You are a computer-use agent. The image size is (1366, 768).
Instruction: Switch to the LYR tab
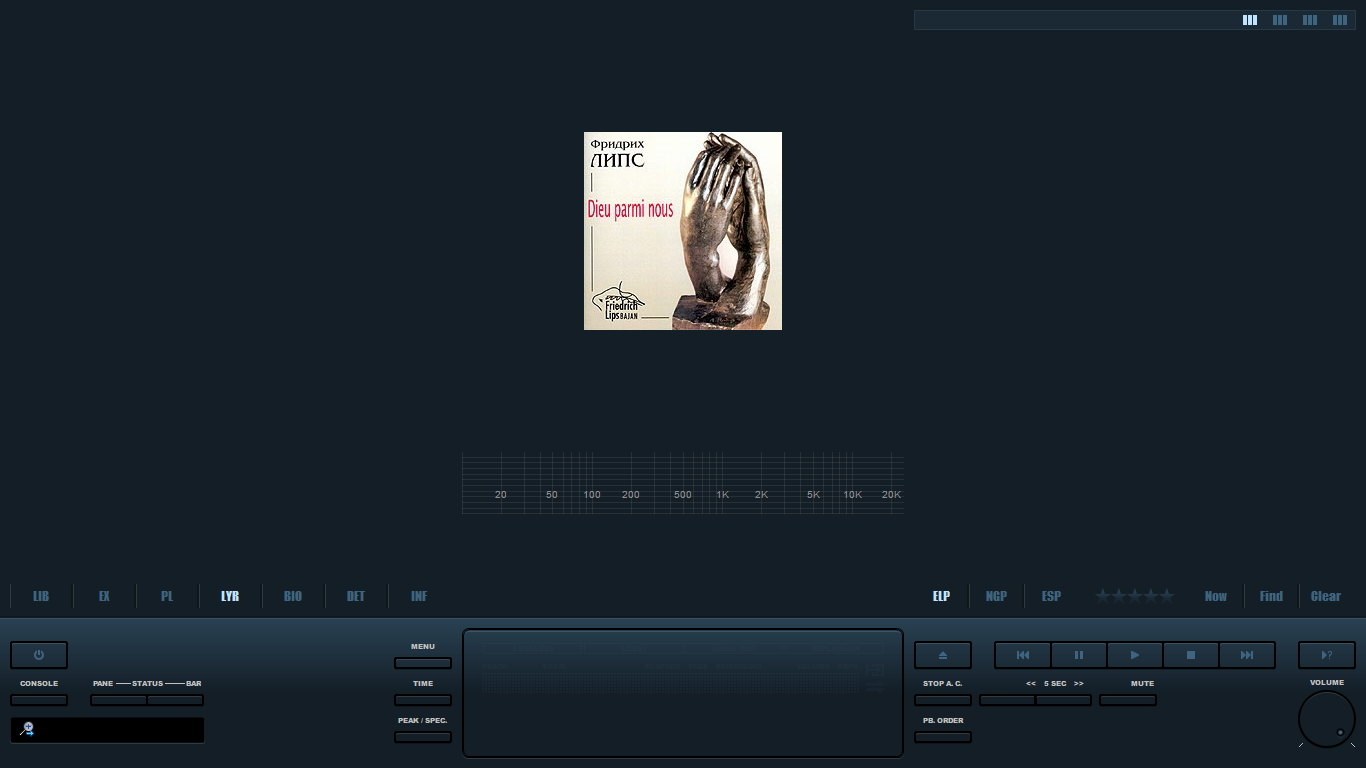(x=230, y=596)
